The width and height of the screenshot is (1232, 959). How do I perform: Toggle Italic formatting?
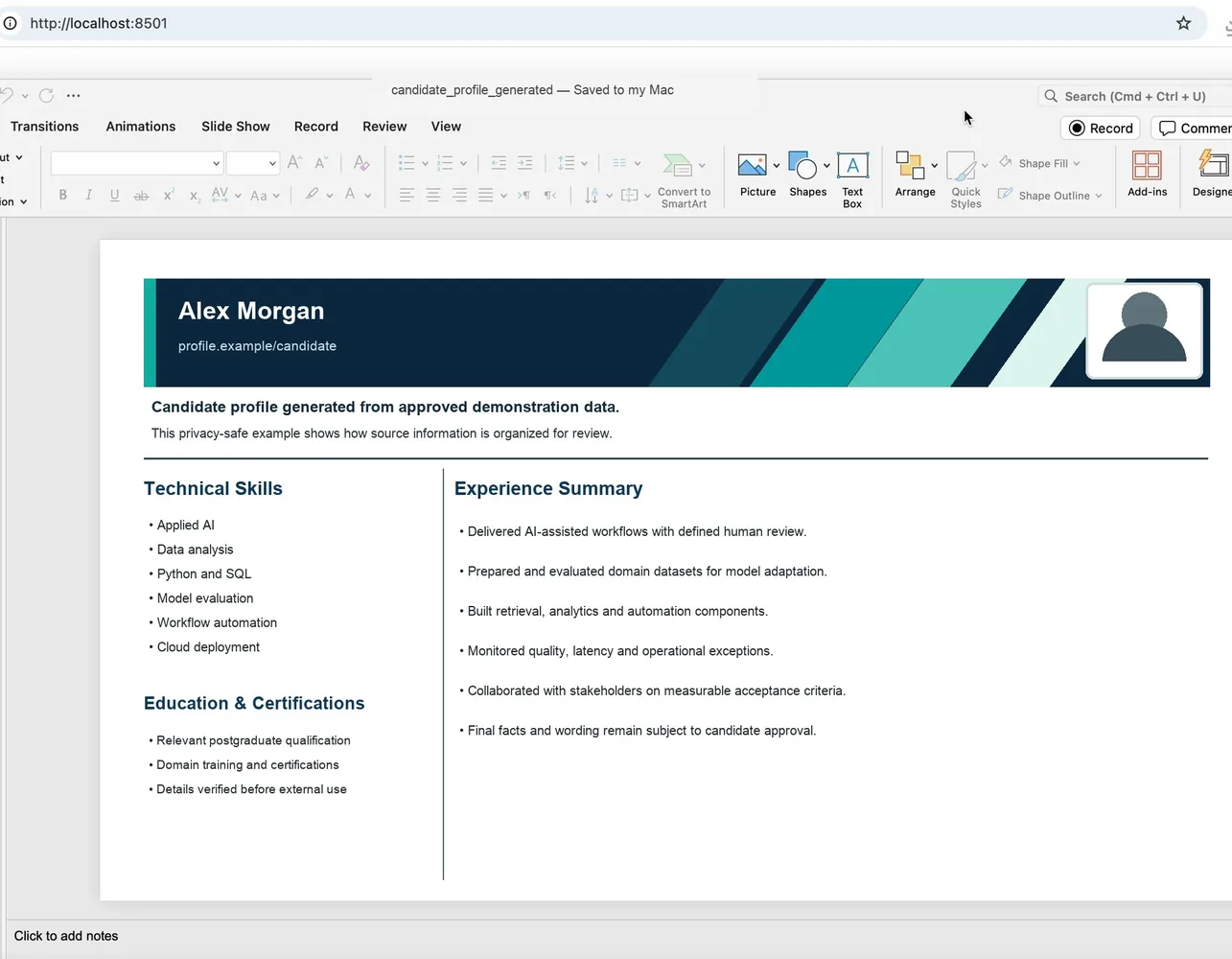tap(88, 195)
